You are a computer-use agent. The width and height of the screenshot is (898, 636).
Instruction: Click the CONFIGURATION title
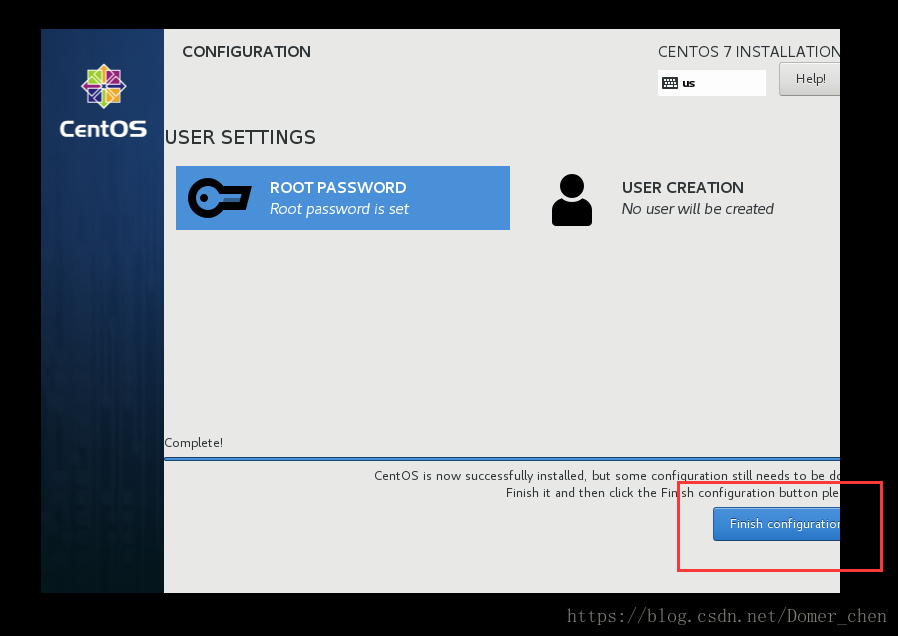coord(246,52)
